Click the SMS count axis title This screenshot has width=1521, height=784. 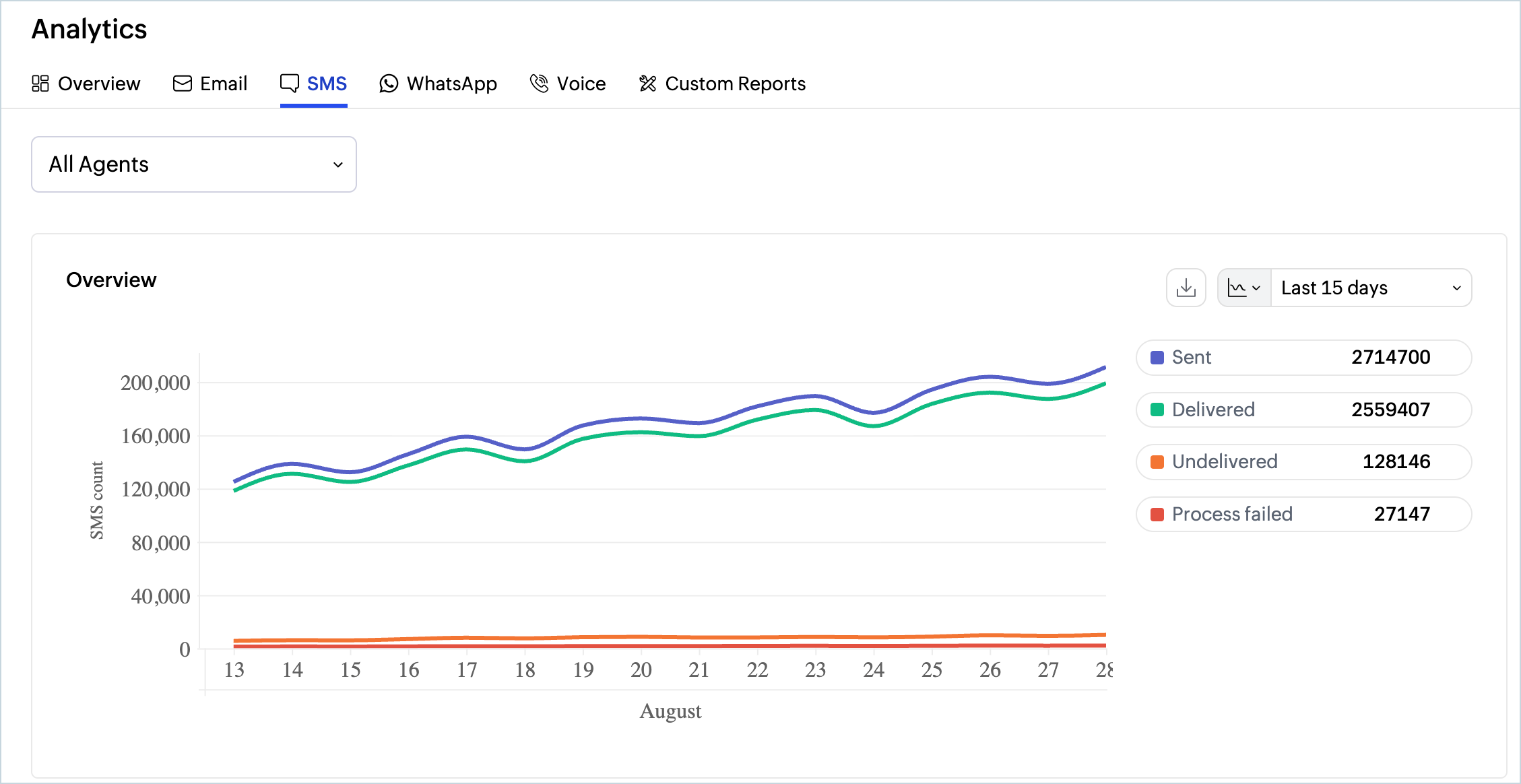97,500
